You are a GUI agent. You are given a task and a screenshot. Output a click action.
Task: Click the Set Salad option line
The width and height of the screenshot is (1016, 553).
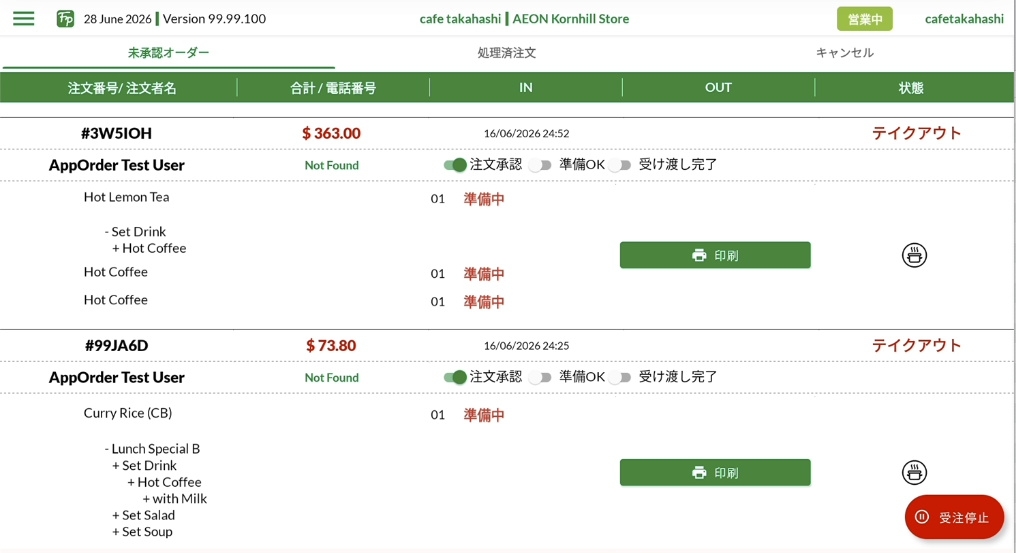pyautogui.click(x=143, y=515)
